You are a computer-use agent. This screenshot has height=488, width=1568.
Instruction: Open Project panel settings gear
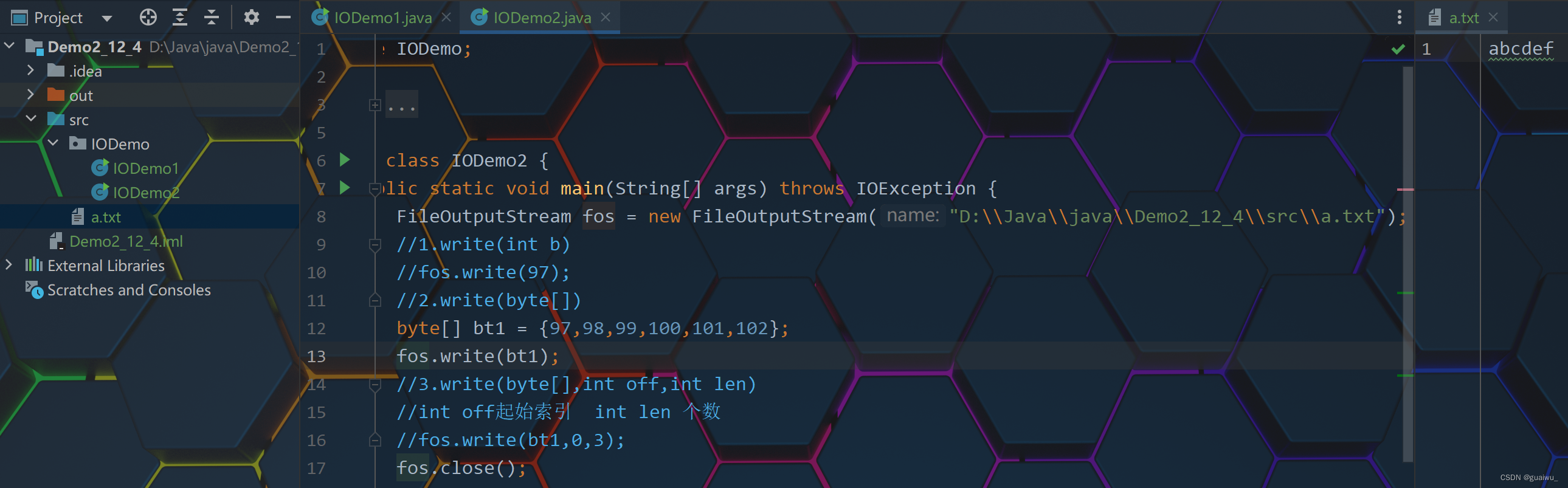tap(251, 17)
